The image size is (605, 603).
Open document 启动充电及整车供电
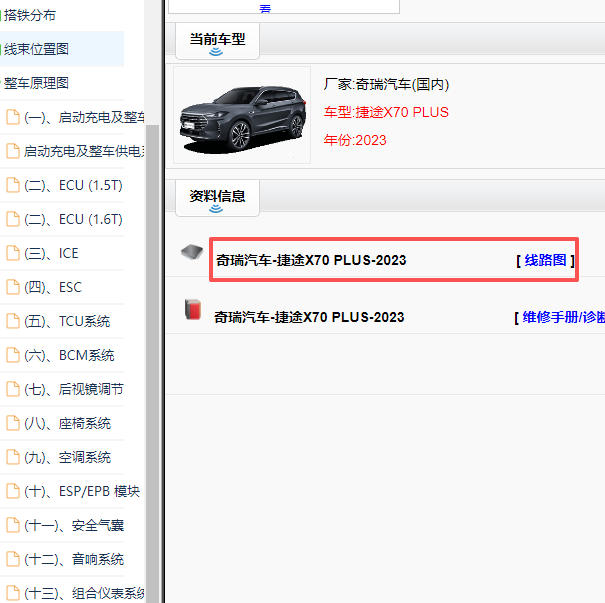84,151
